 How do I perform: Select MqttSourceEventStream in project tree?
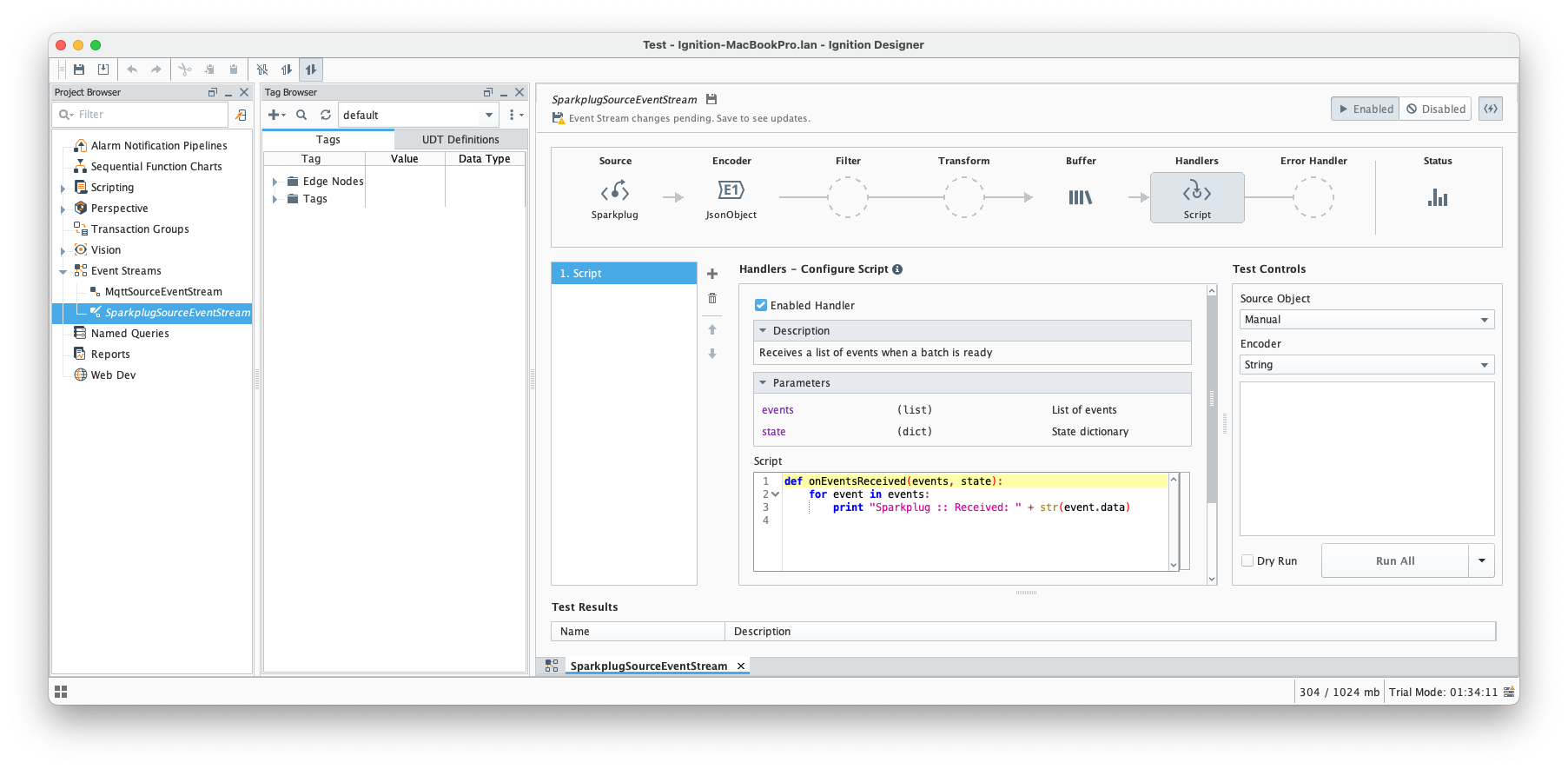click(163, 292)
